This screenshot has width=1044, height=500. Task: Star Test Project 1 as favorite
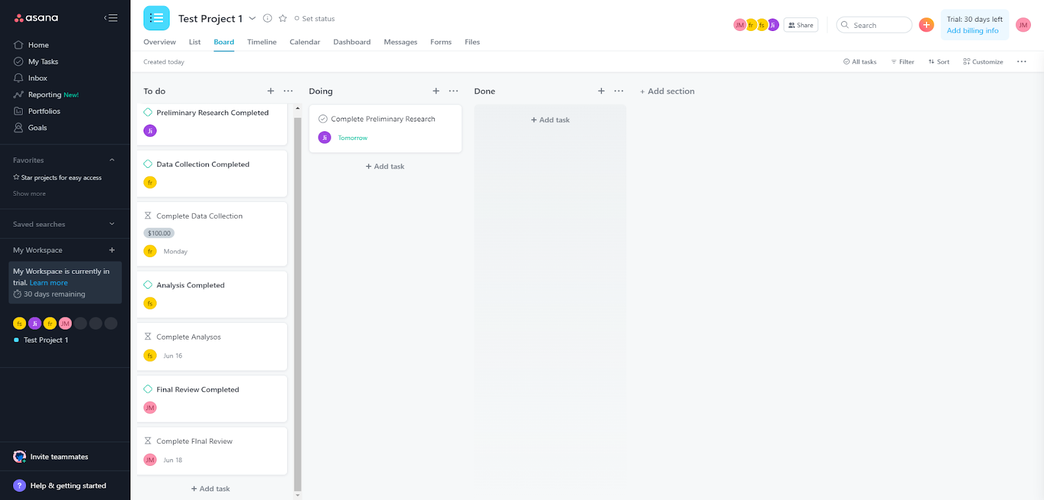282,19
